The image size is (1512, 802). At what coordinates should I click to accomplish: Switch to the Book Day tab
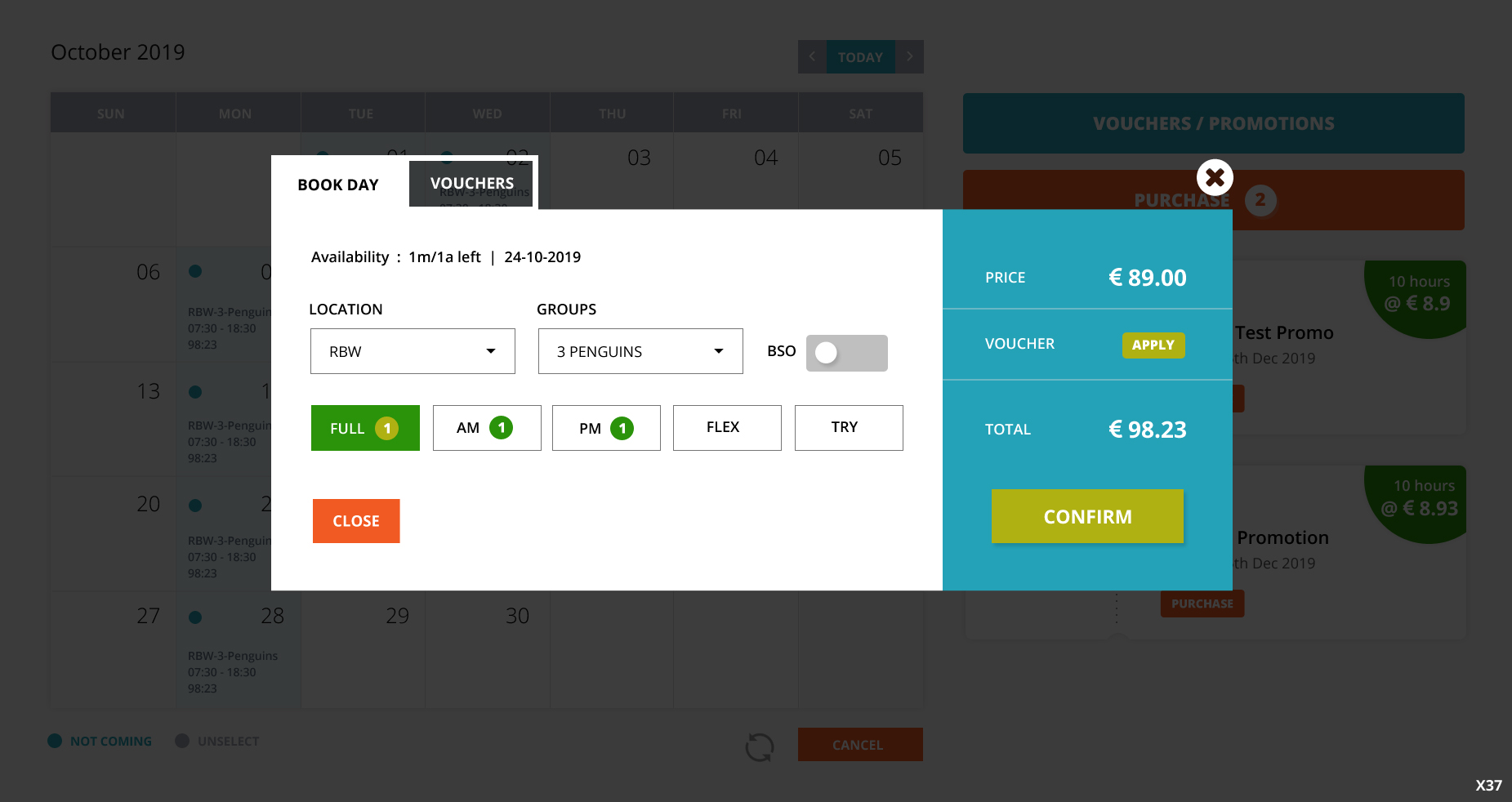pyautogui.click(x=338, y=185)
